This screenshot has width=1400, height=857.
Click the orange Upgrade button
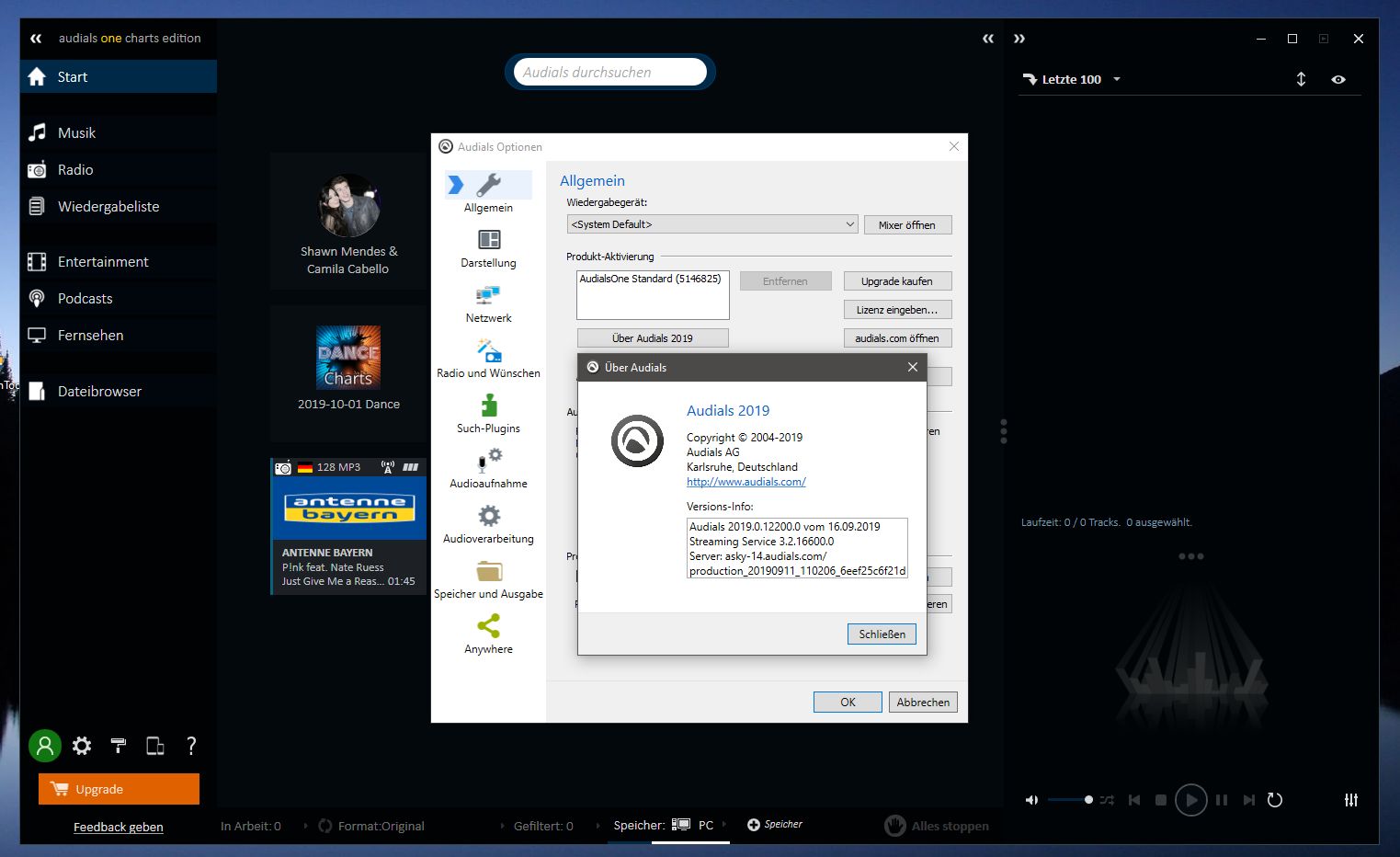(x=119, y=789)
